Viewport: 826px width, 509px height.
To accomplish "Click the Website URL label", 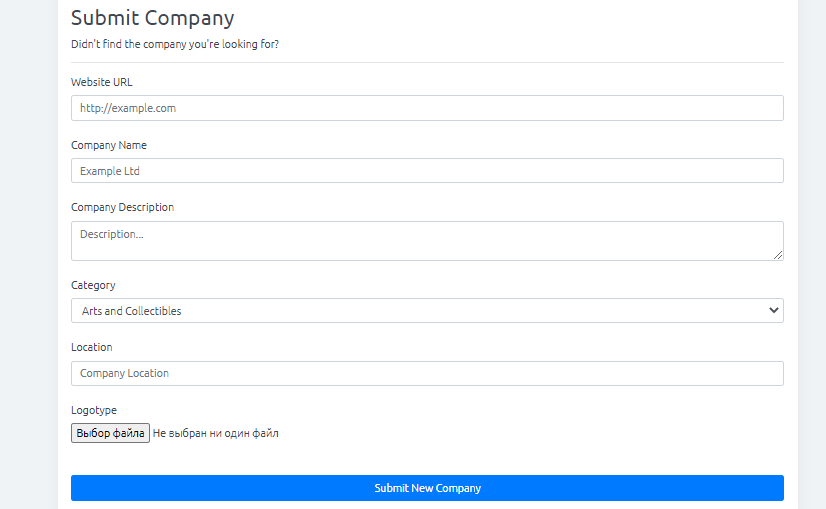I will 102,82.
